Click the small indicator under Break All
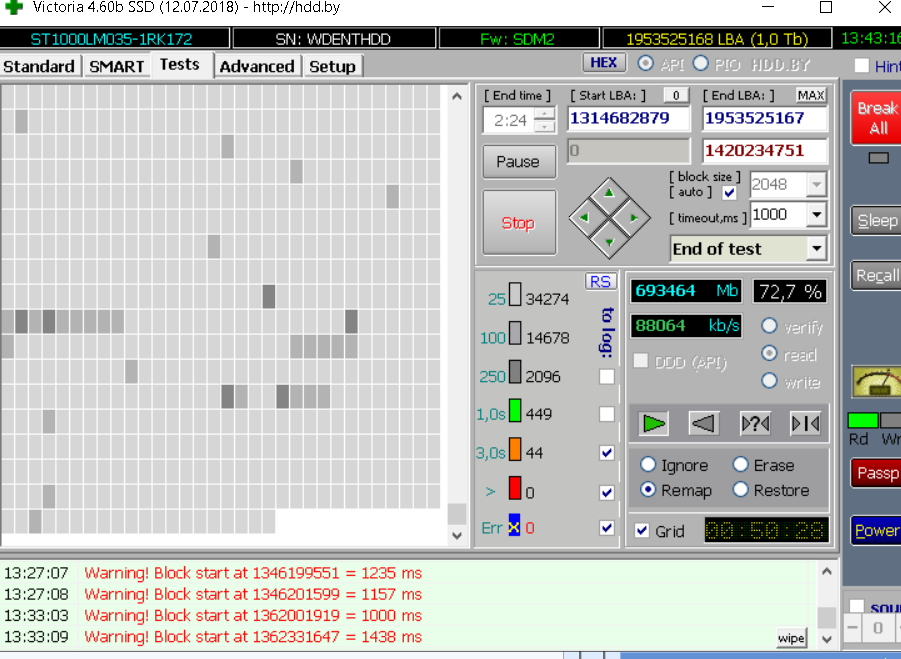Image resolution: width=901 pixels, height=659 pixels. [x=879, y=157]
